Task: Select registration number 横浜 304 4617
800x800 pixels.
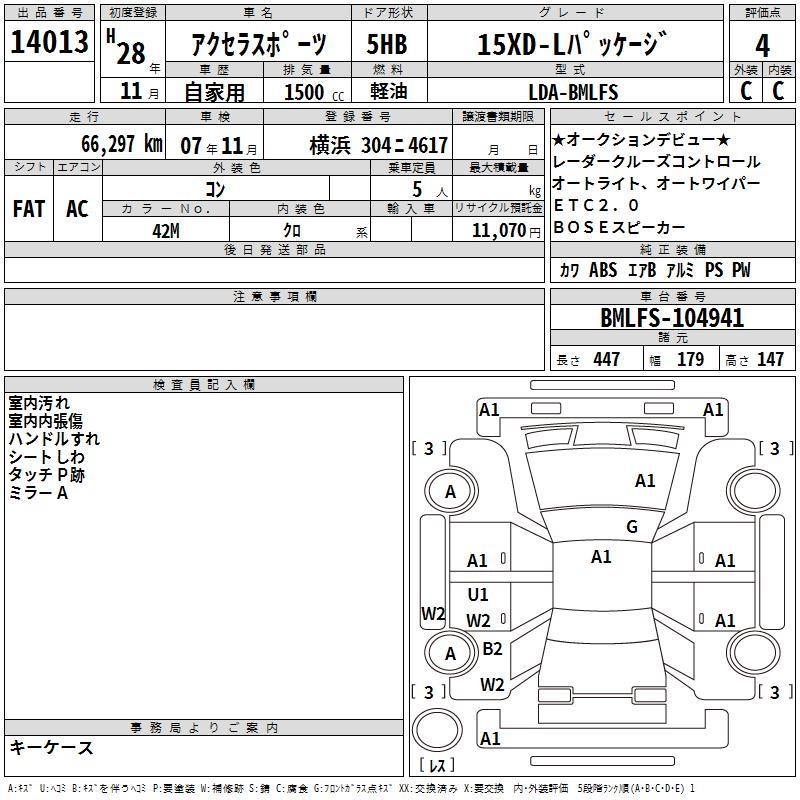Action: click(x=379, y=146)
